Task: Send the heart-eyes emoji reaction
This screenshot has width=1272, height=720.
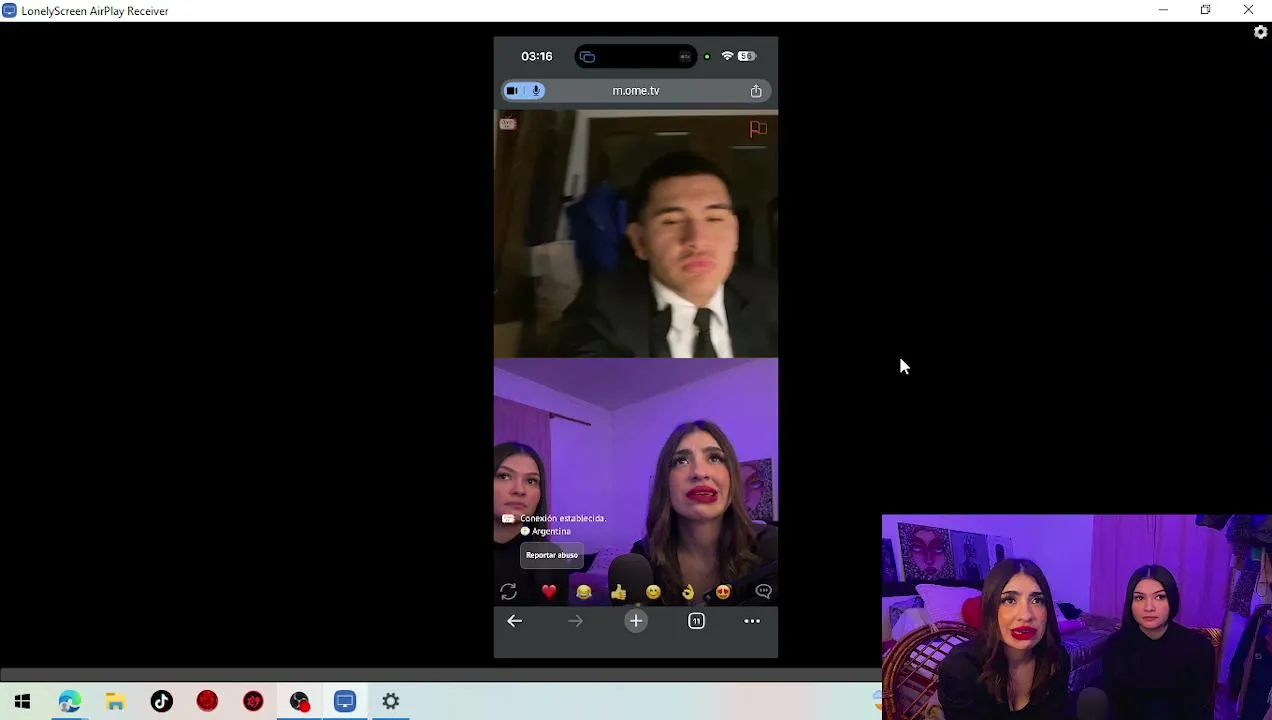Action: (x=723, y=592)
